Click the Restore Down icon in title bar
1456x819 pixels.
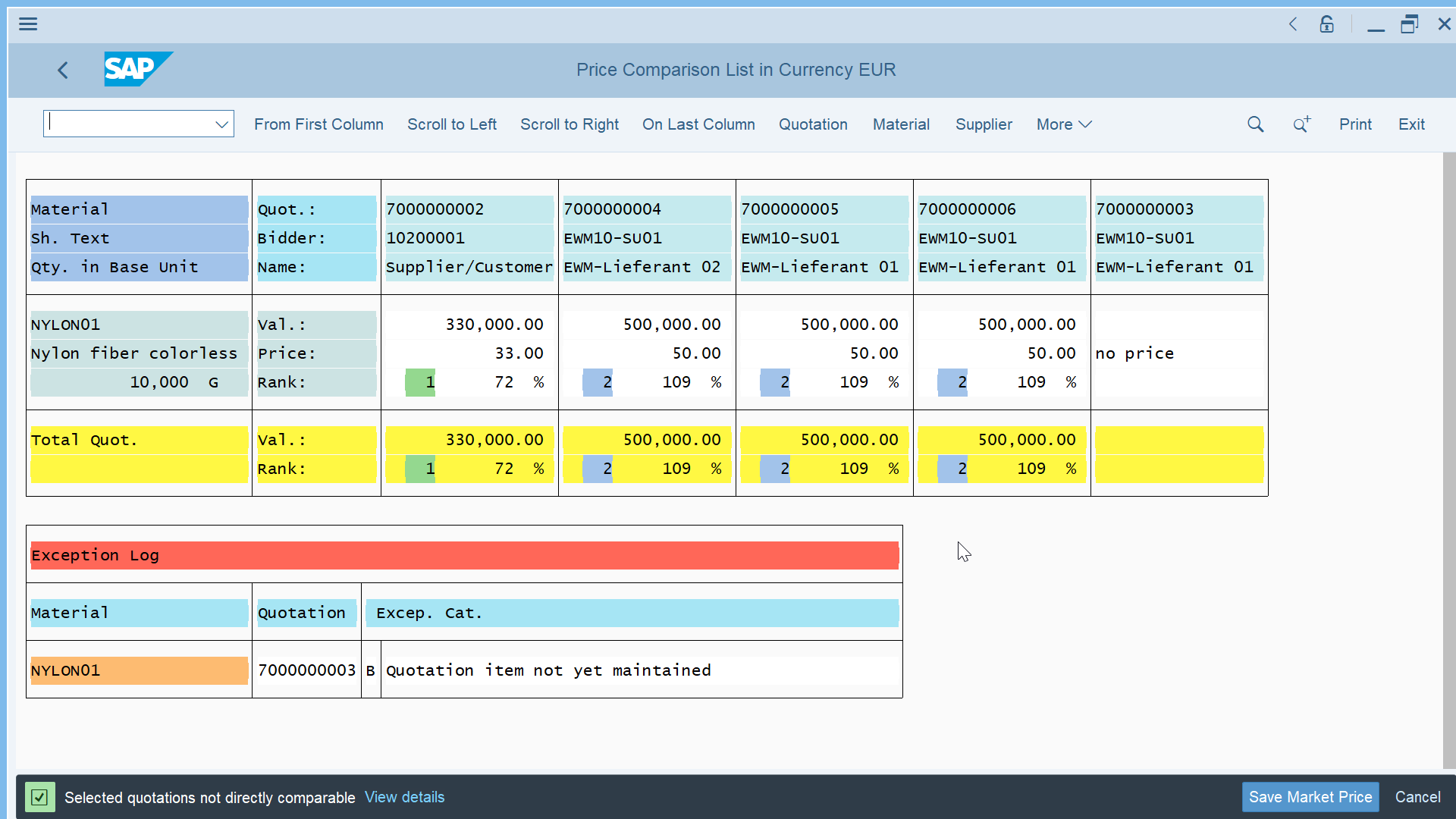coord(1409,23)
